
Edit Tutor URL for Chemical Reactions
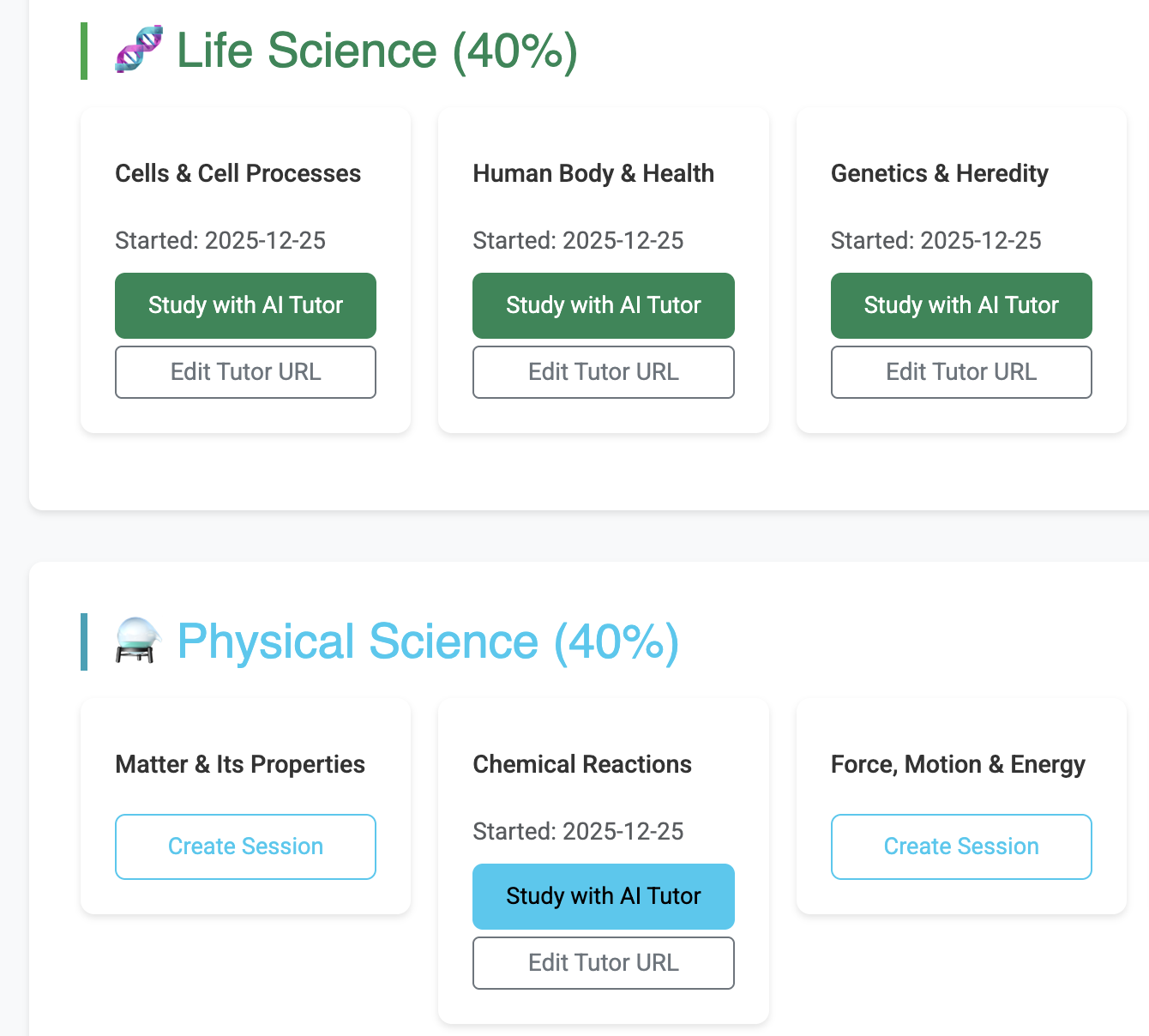coord(603,963)
